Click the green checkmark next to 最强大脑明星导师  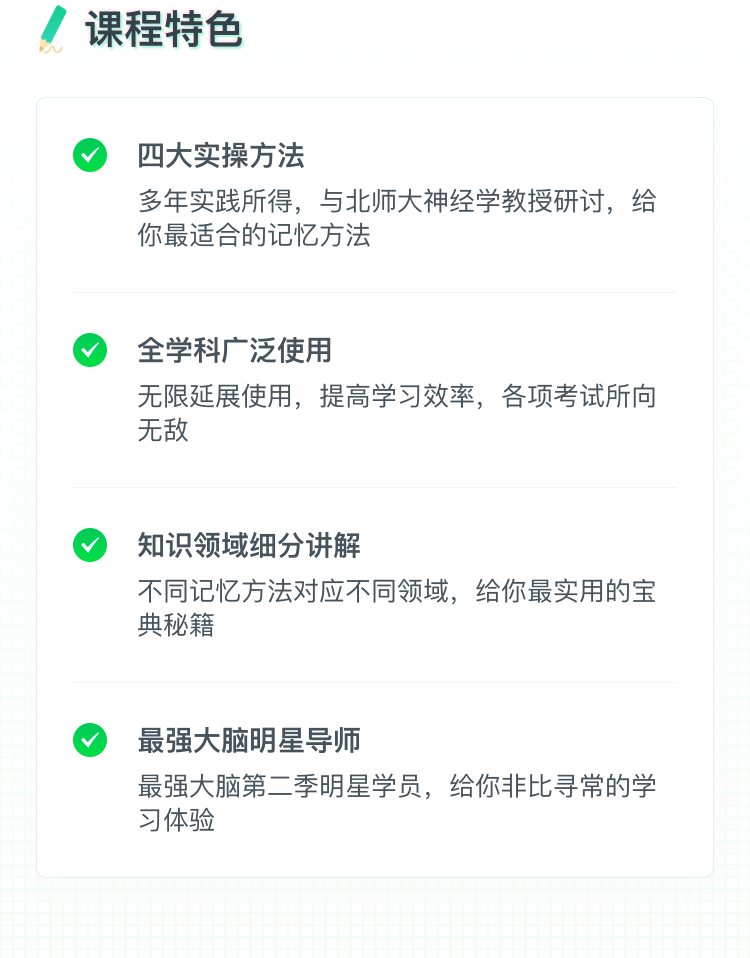90,740
